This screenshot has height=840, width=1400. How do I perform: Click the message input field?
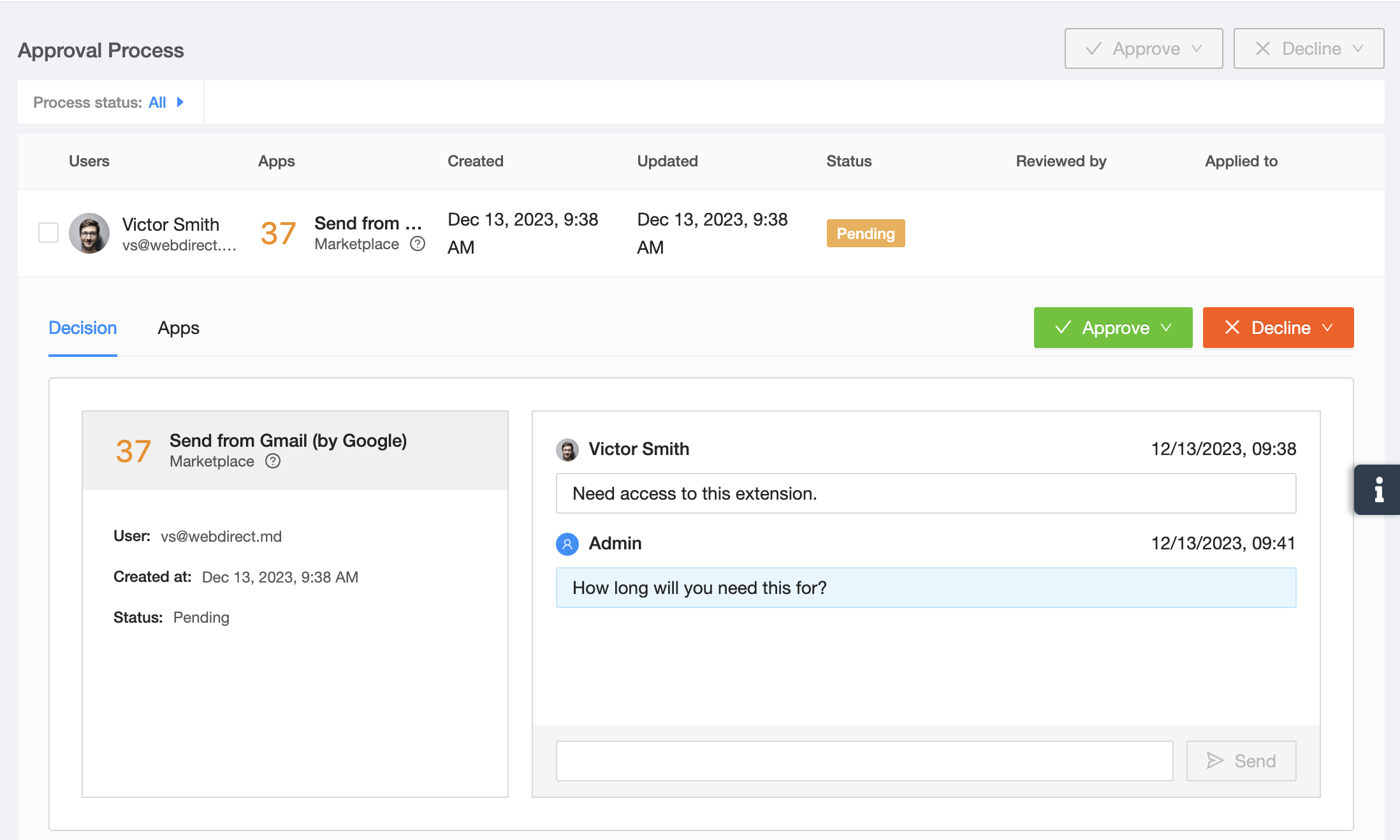(864, 760)
